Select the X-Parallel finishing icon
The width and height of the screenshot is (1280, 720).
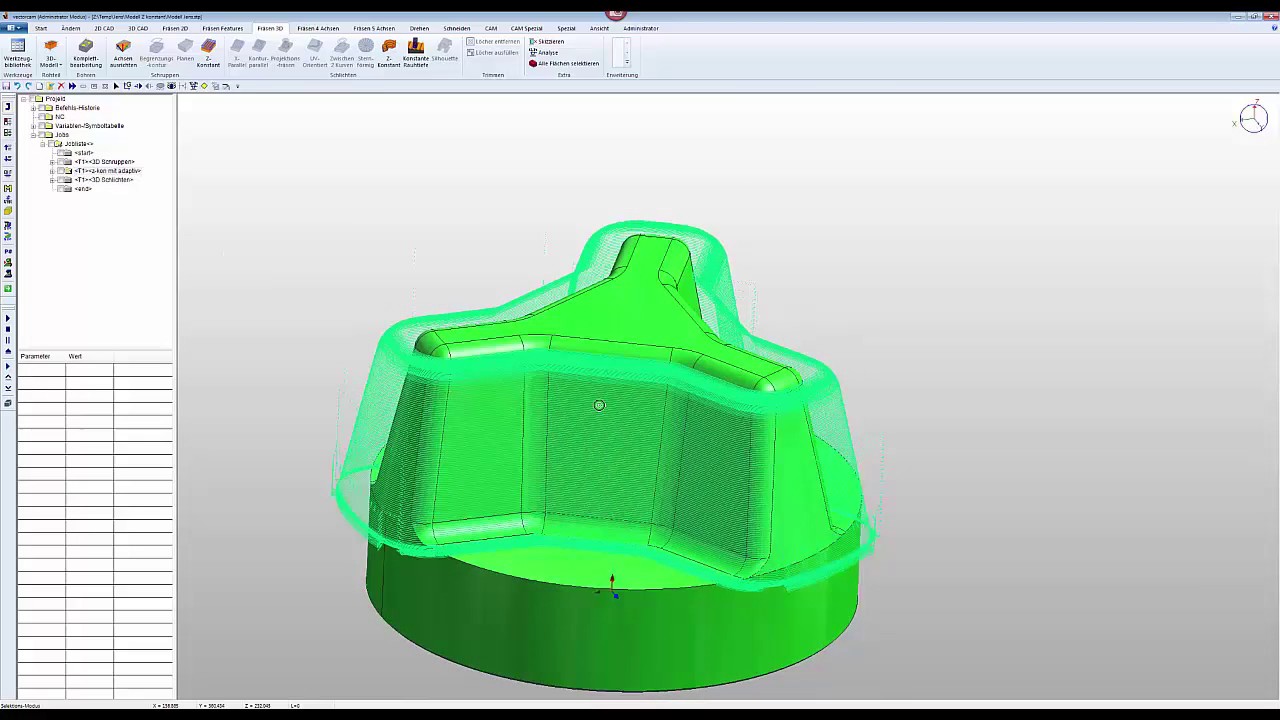237,52
